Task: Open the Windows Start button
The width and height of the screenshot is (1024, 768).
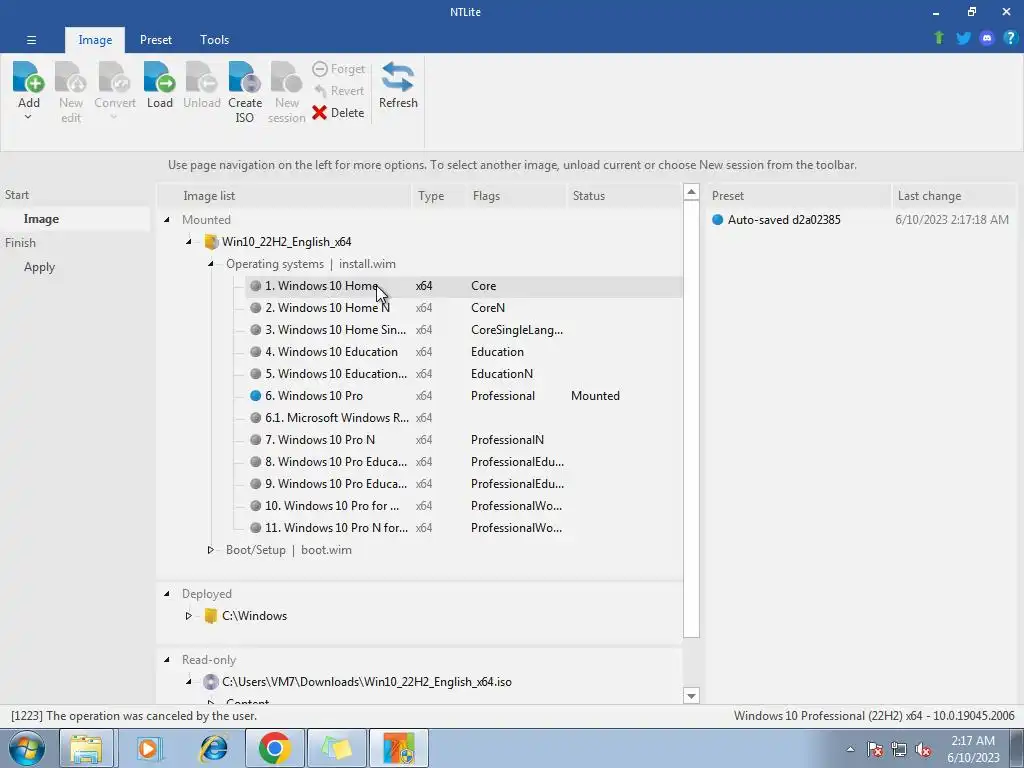Action: [x=26, y=748]
